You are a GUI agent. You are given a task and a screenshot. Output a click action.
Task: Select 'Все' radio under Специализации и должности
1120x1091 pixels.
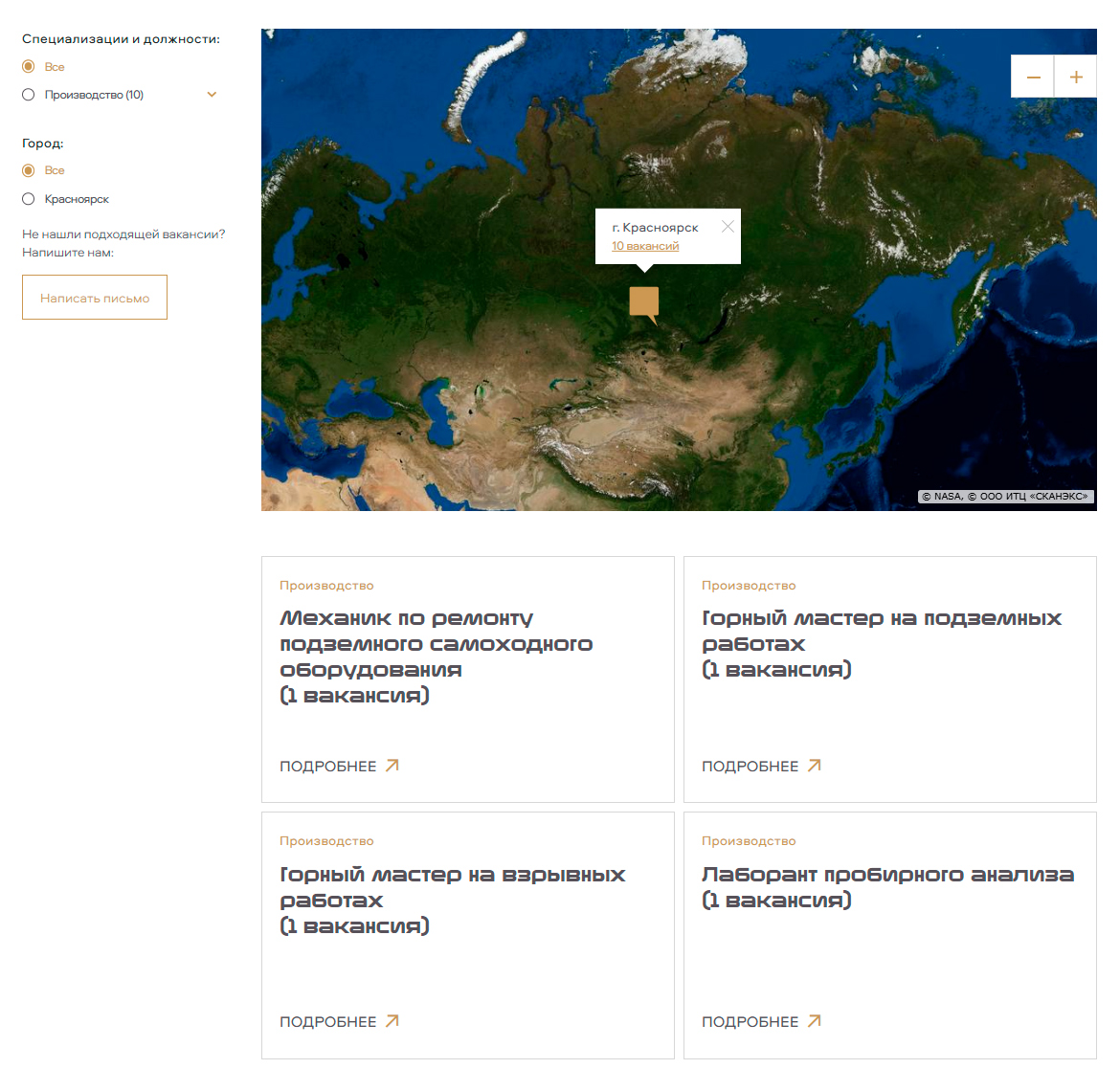pos(29,67)
